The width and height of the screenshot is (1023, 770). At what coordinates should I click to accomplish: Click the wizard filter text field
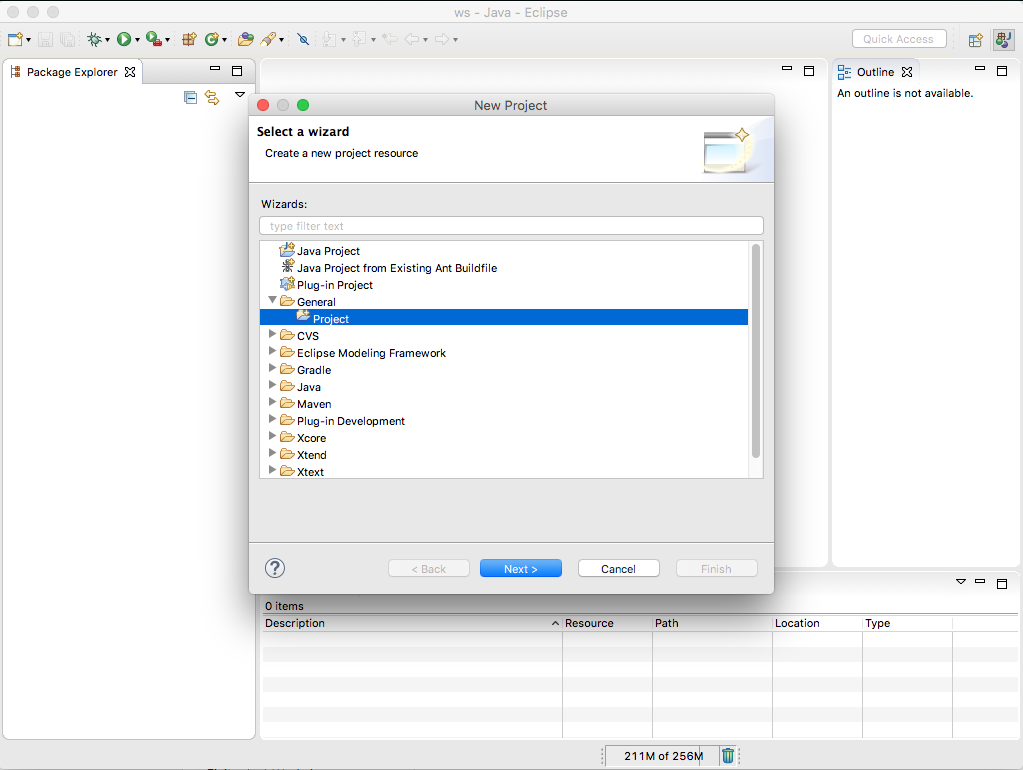(x=511, y=226)
